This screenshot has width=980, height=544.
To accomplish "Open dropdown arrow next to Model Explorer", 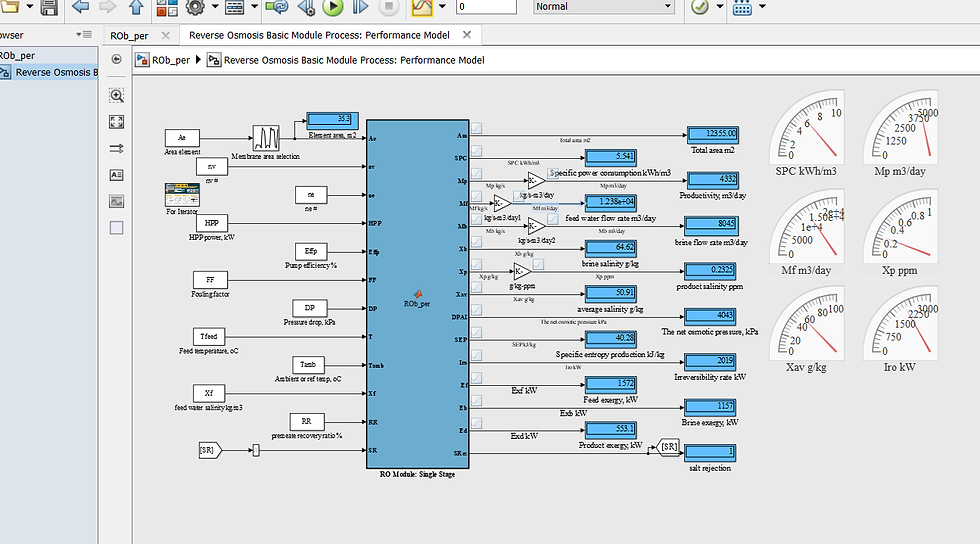I will point(254,7).
